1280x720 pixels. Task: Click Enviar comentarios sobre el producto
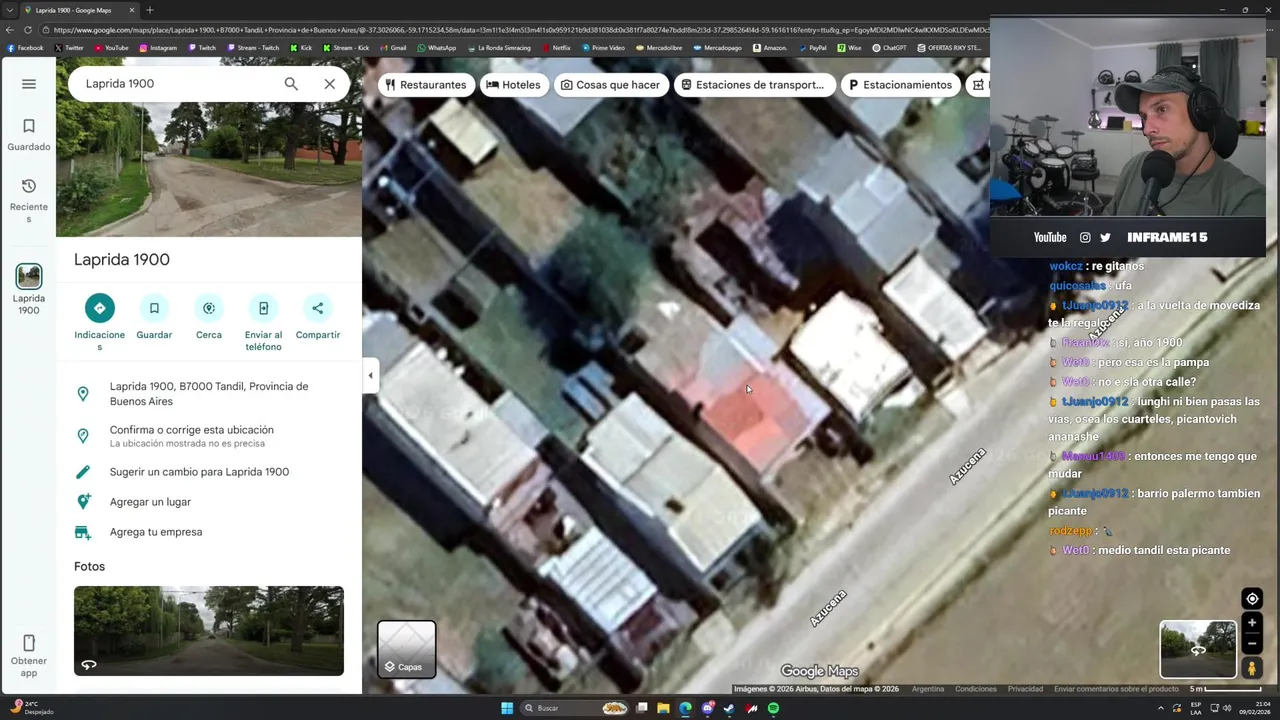(1116, 689)
